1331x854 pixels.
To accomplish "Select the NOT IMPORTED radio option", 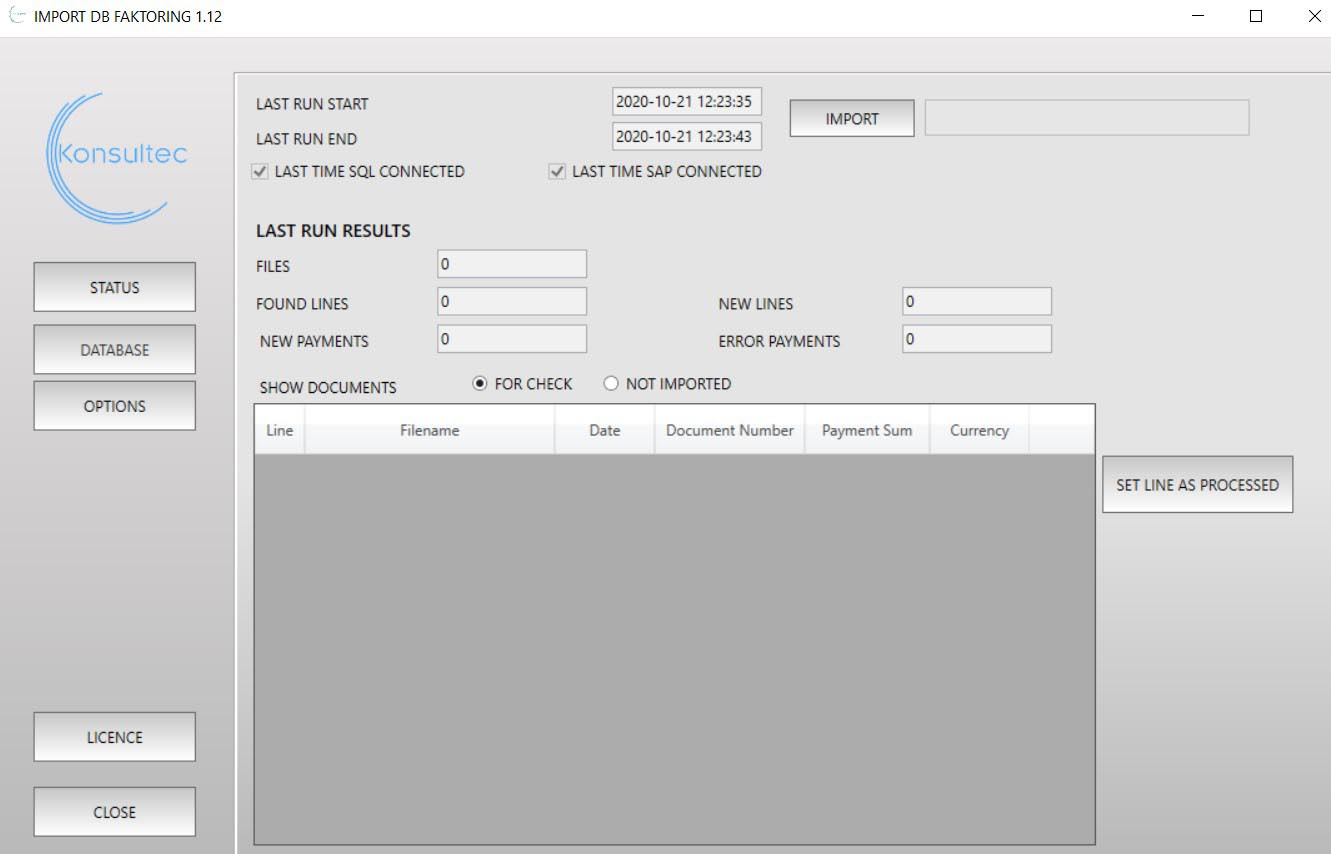I will point(611,383).
